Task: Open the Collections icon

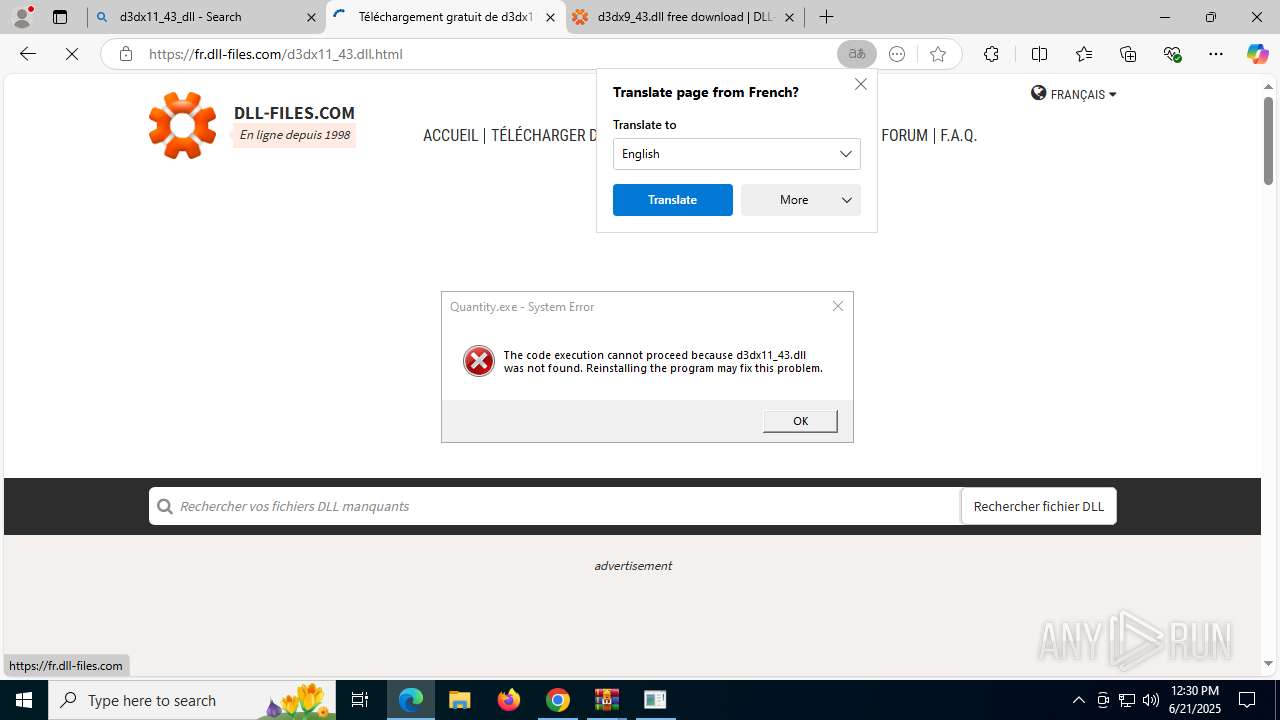Action: click(x=1128, y=54)
